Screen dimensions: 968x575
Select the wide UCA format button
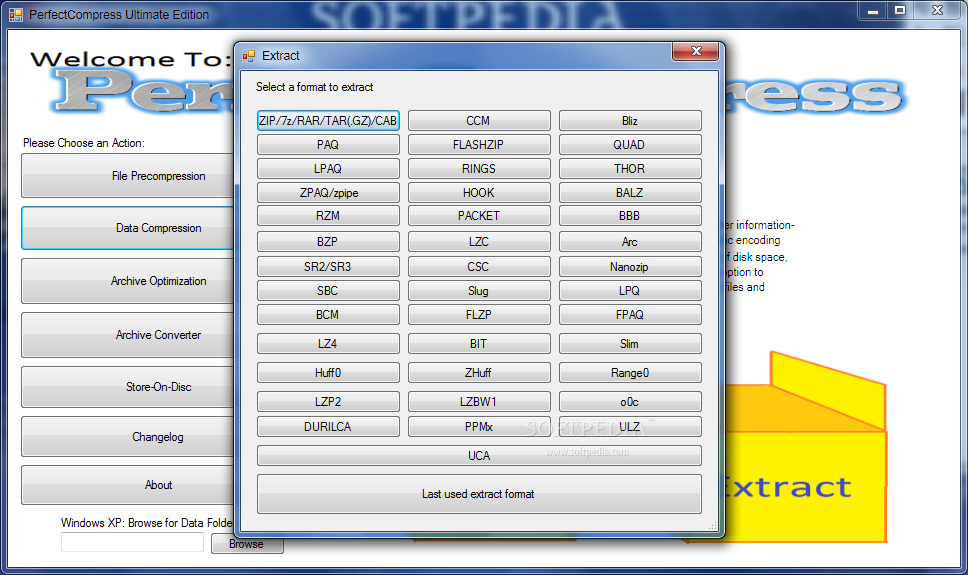point(479,456)
